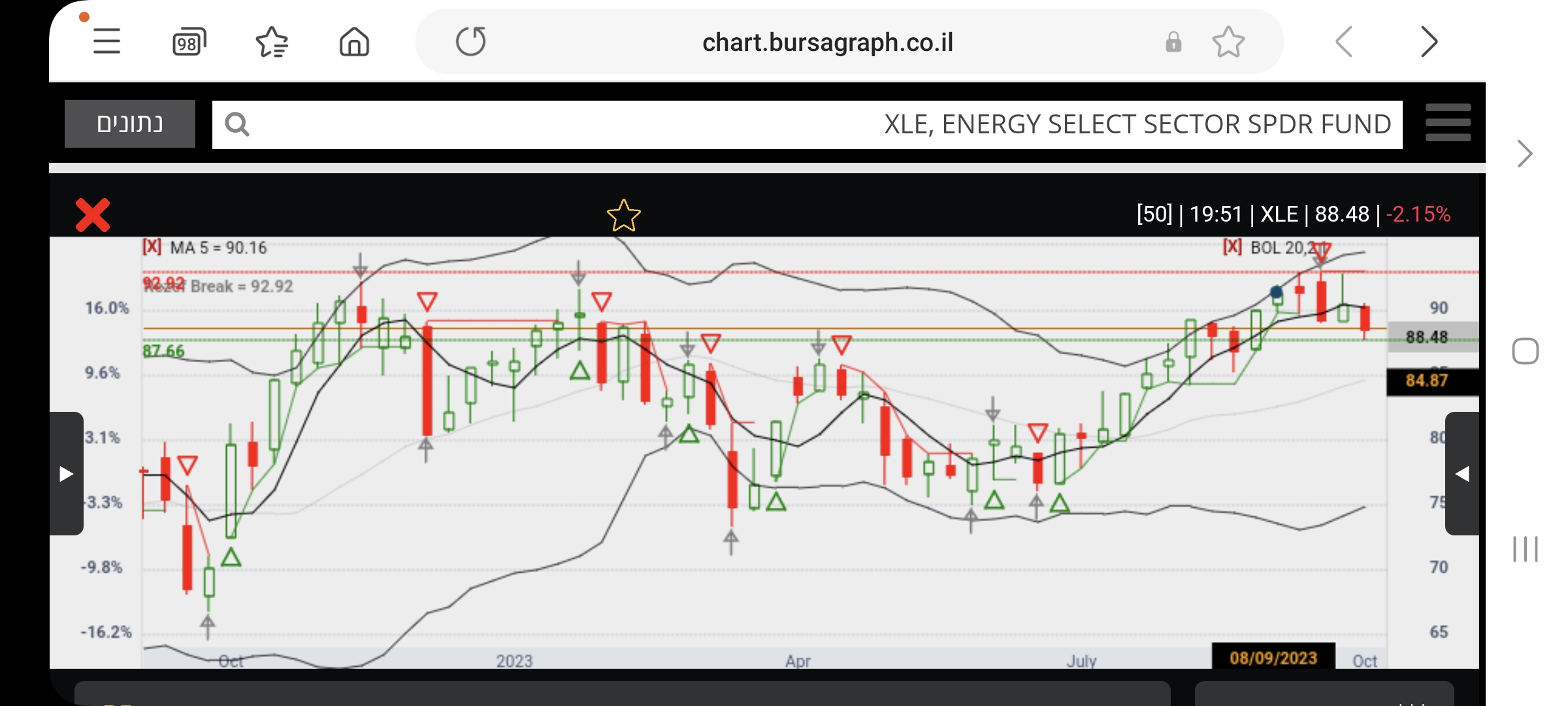This screenshot has width=1568, height=706.
Task: Click the search magnifier icon button
Action: pos(237,124)
